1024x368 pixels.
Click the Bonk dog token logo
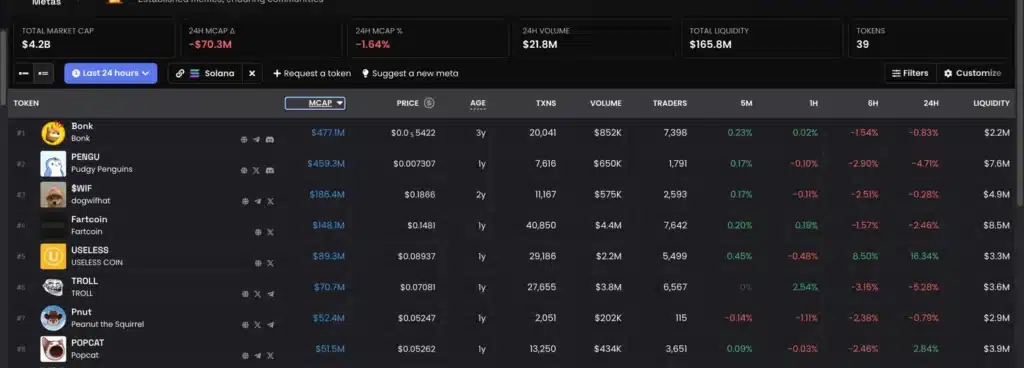click(x=54, y=132)
